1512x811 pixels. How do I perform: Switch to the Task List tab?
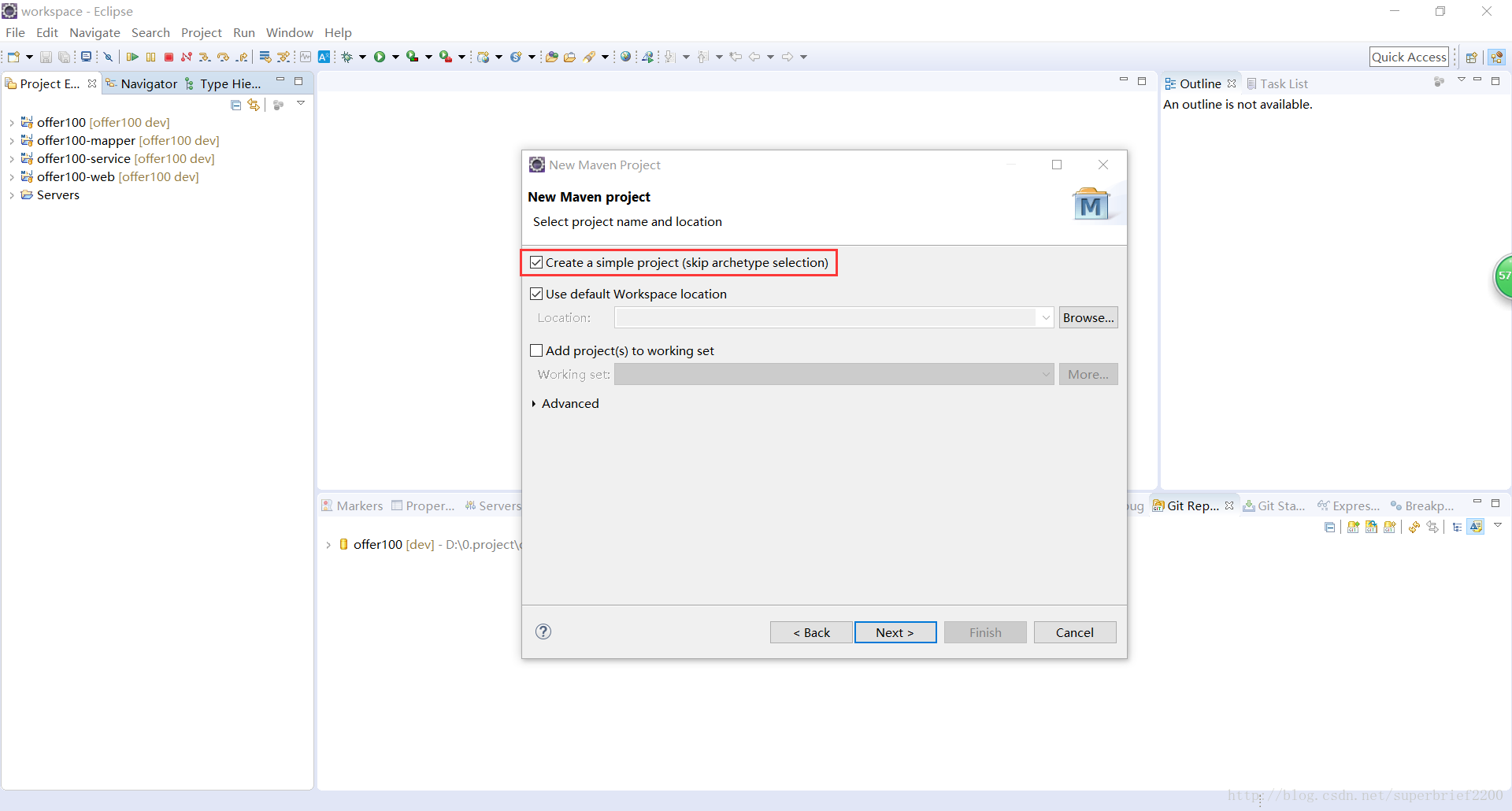1277,83
